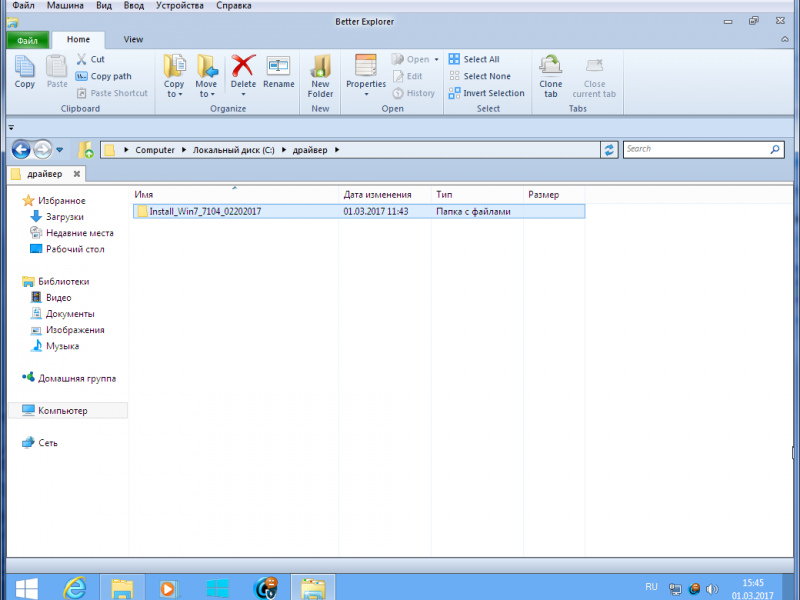Select the драйвер folder tab
This screenshot has width=800, height=600.
[x=45, y=174]
